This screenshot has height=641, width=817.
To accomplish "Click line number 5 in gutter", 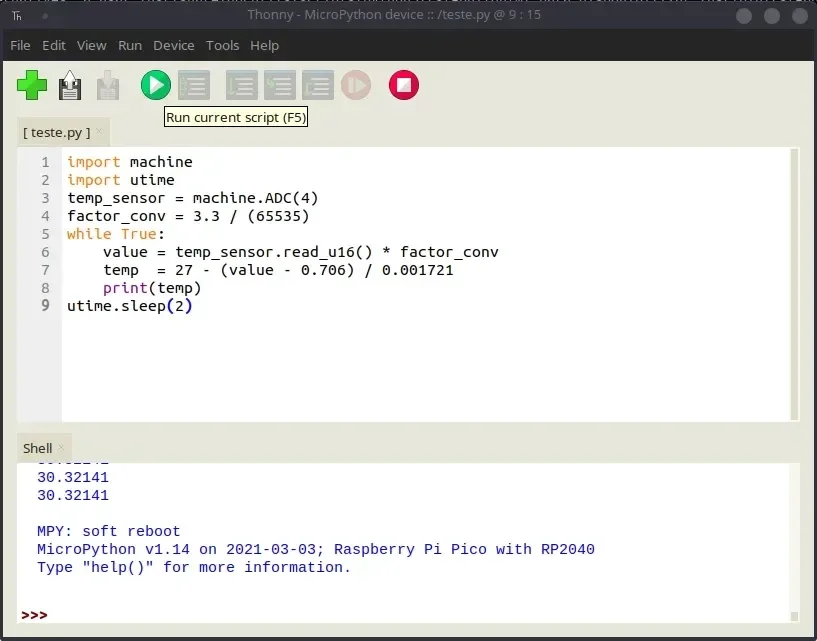I will (x=45, y=235).
